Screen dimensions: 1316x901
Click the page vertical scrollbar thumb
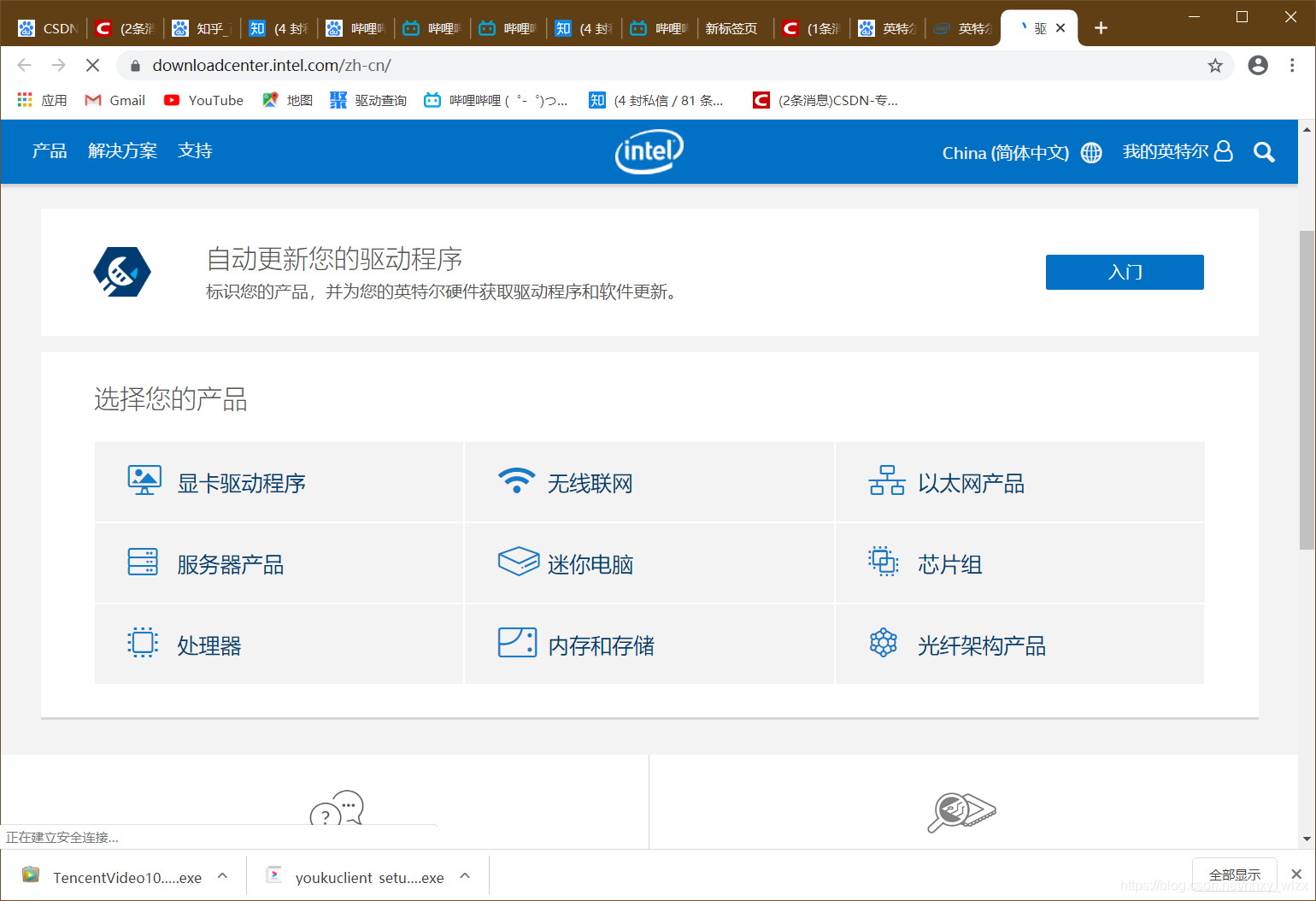[1307, 389]
